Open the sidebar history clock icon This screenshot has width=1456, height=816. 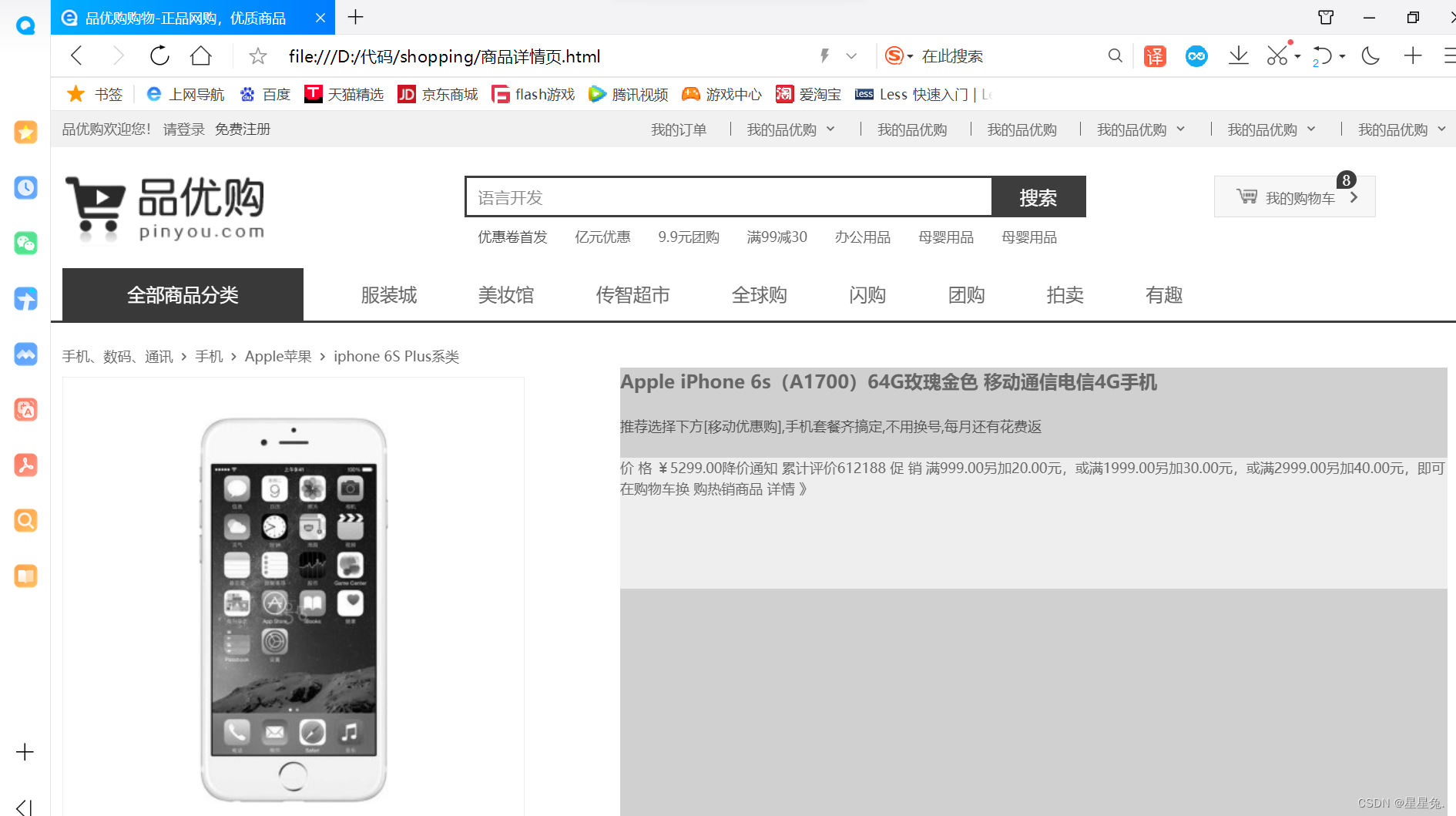click(25, 187)
